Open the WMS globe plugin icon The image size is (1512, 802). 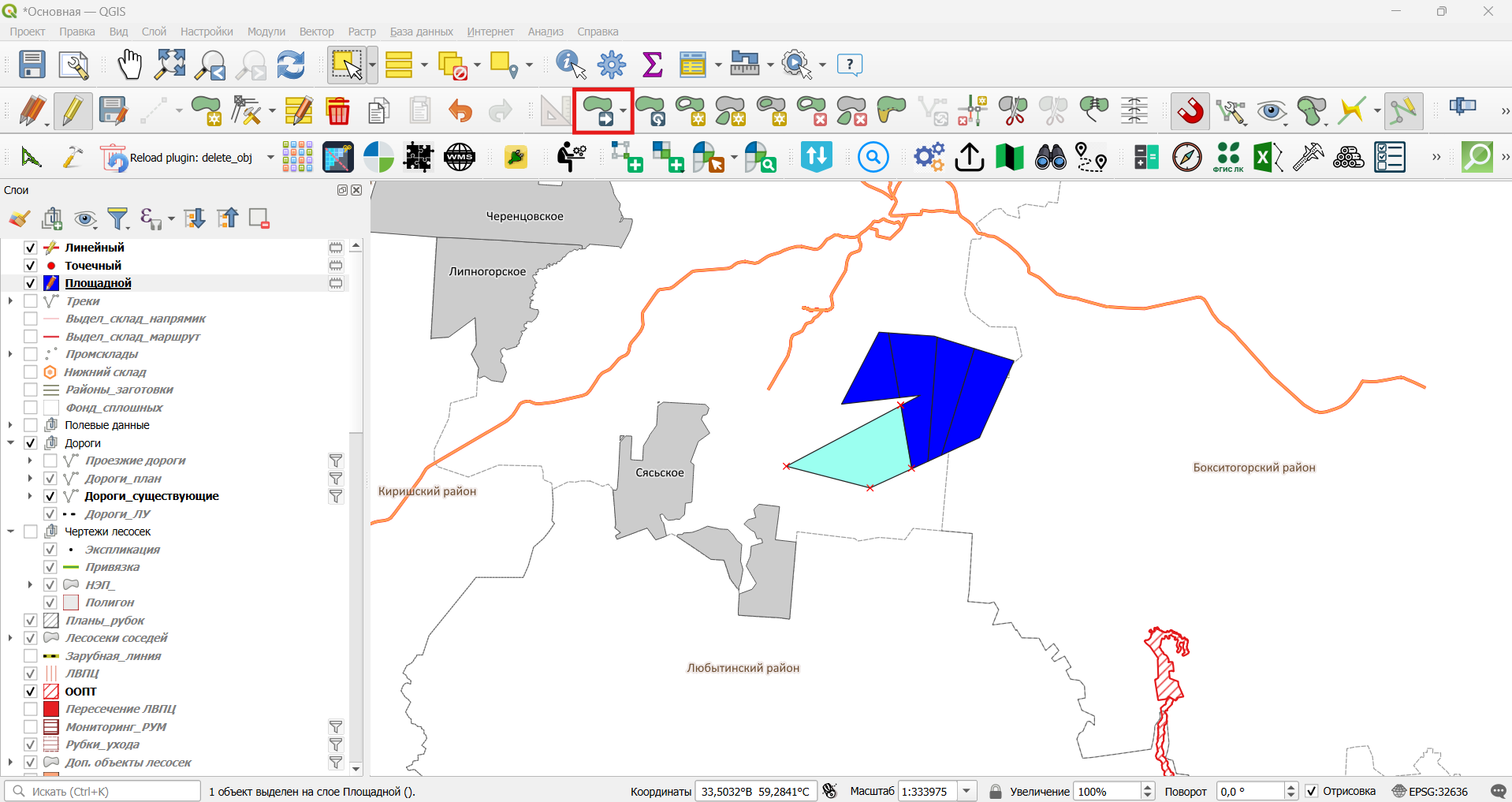(460, 157)
